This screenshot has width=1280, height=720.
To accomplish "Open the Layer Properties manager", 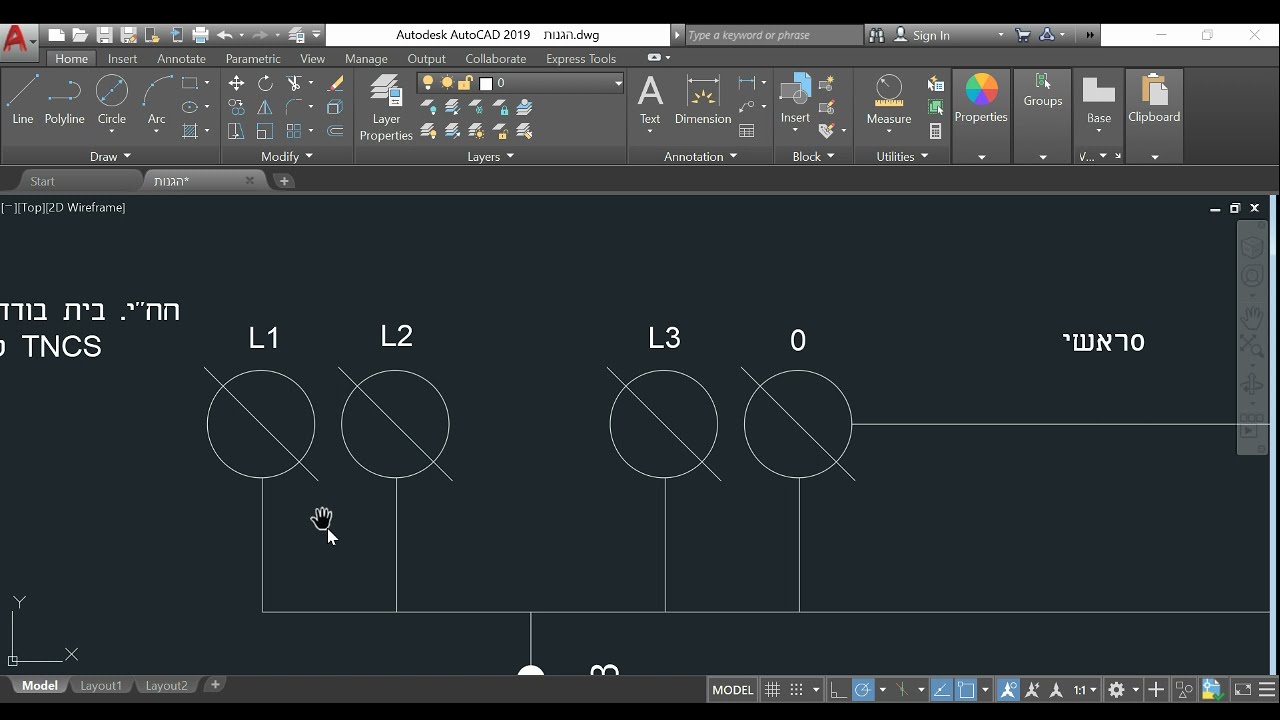I will (x=386, y=108).
